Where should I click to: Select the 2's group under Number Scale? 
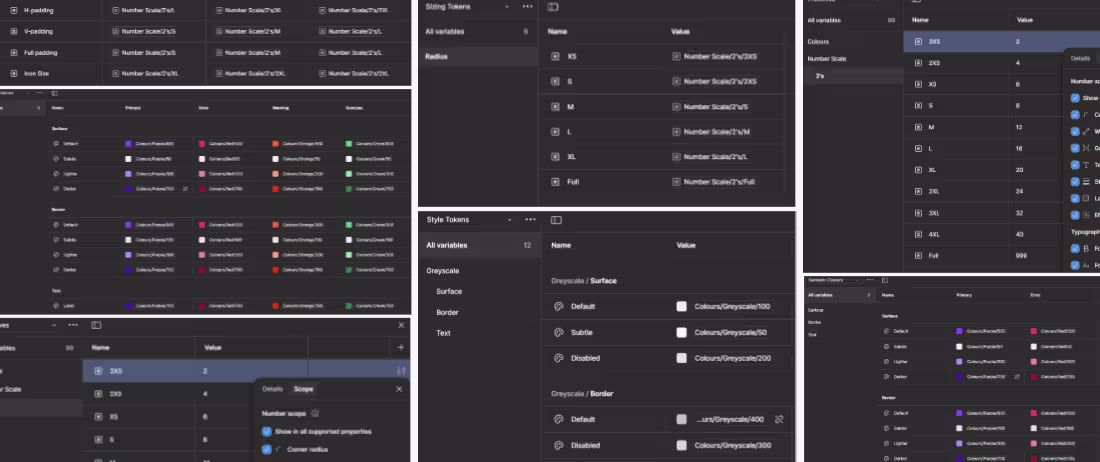click(819, 76)
